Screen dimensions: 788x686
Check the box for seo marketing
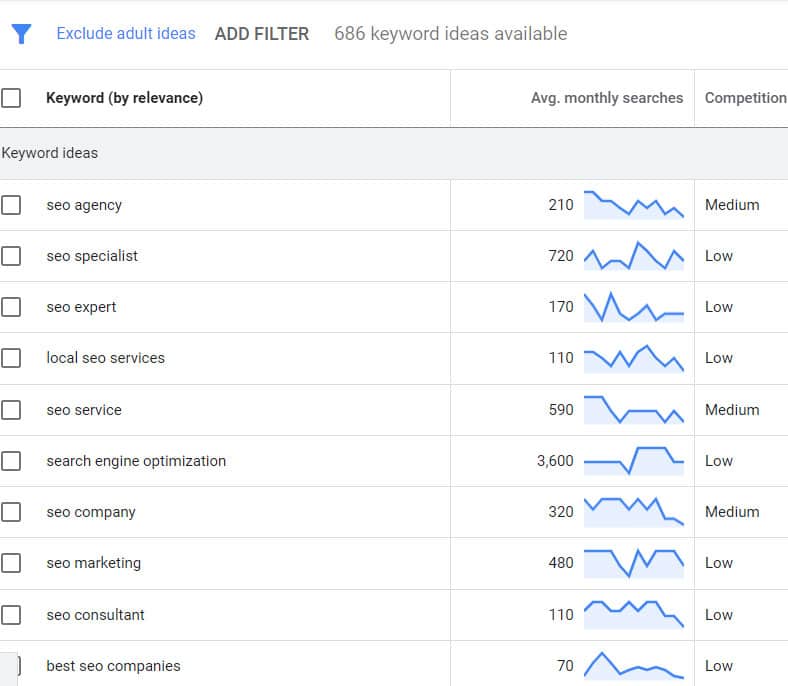[11, 563]
